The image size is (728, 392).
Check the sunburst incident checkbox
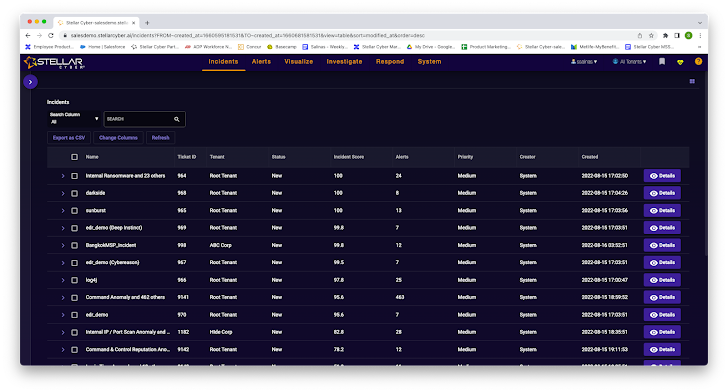click(74, 211)
